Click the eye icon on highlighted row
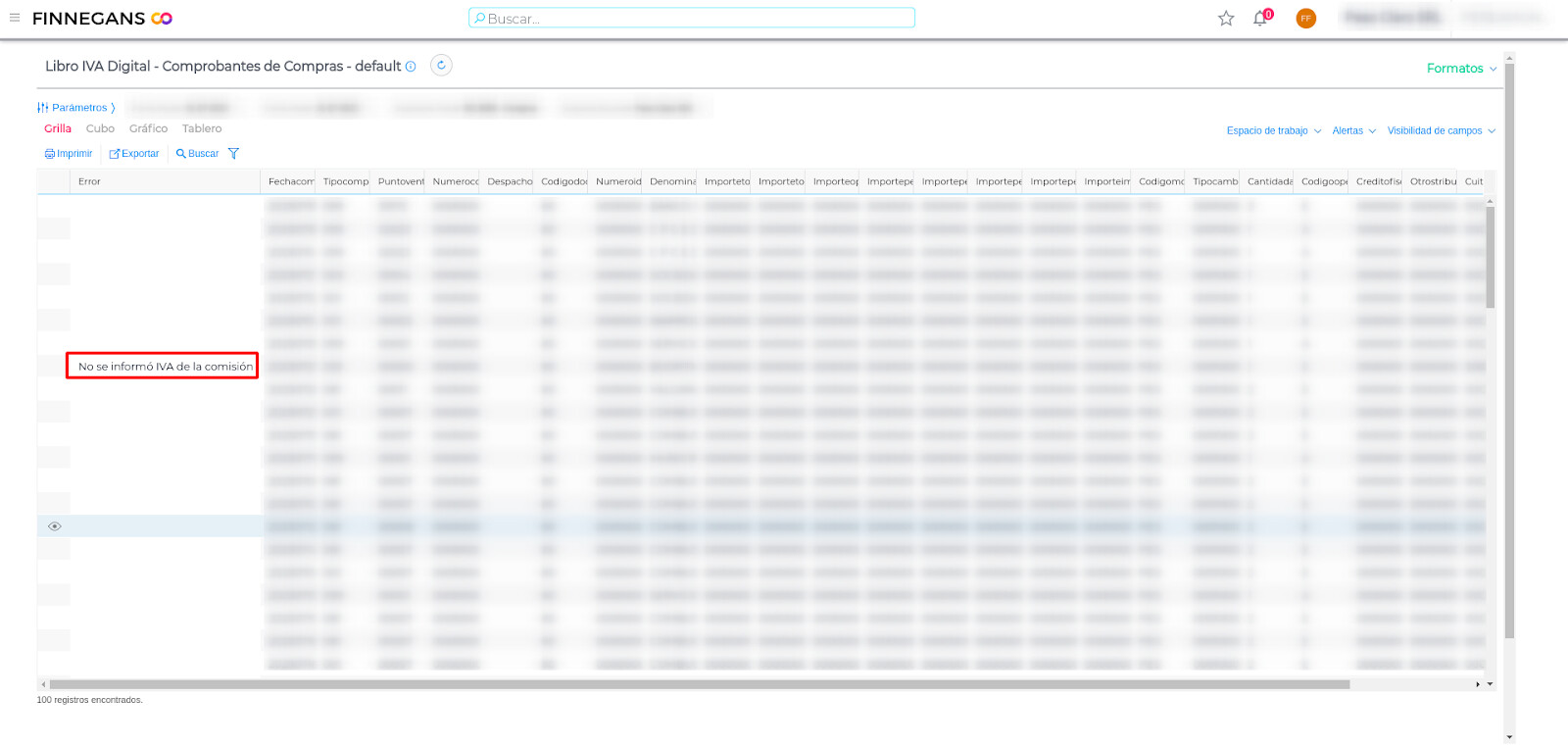This screenshot has height=747, width=1568. (x=55, y=526)
